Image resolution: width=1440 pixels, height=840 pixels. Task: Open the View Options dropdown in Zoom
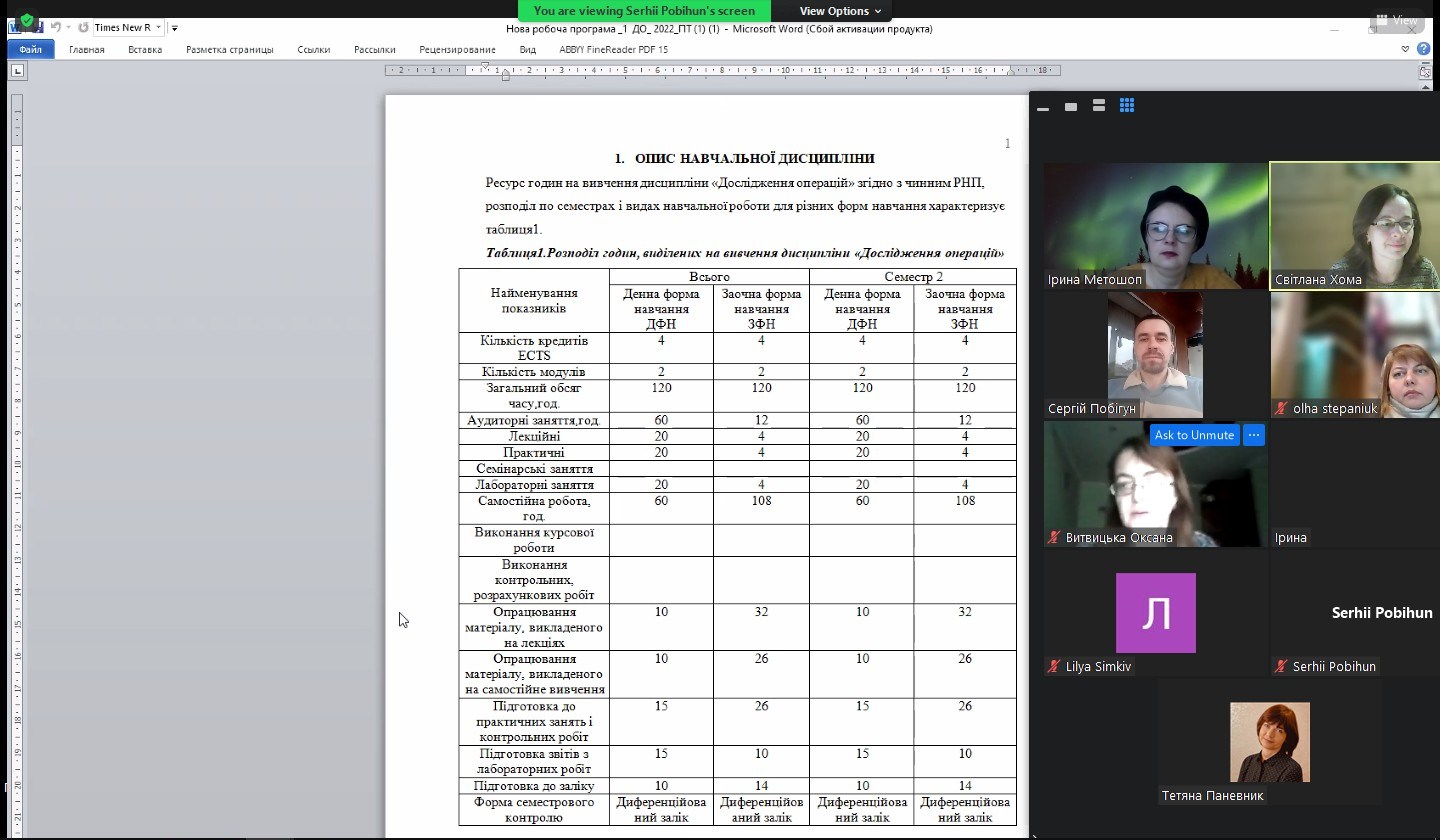tap(840, 11)
